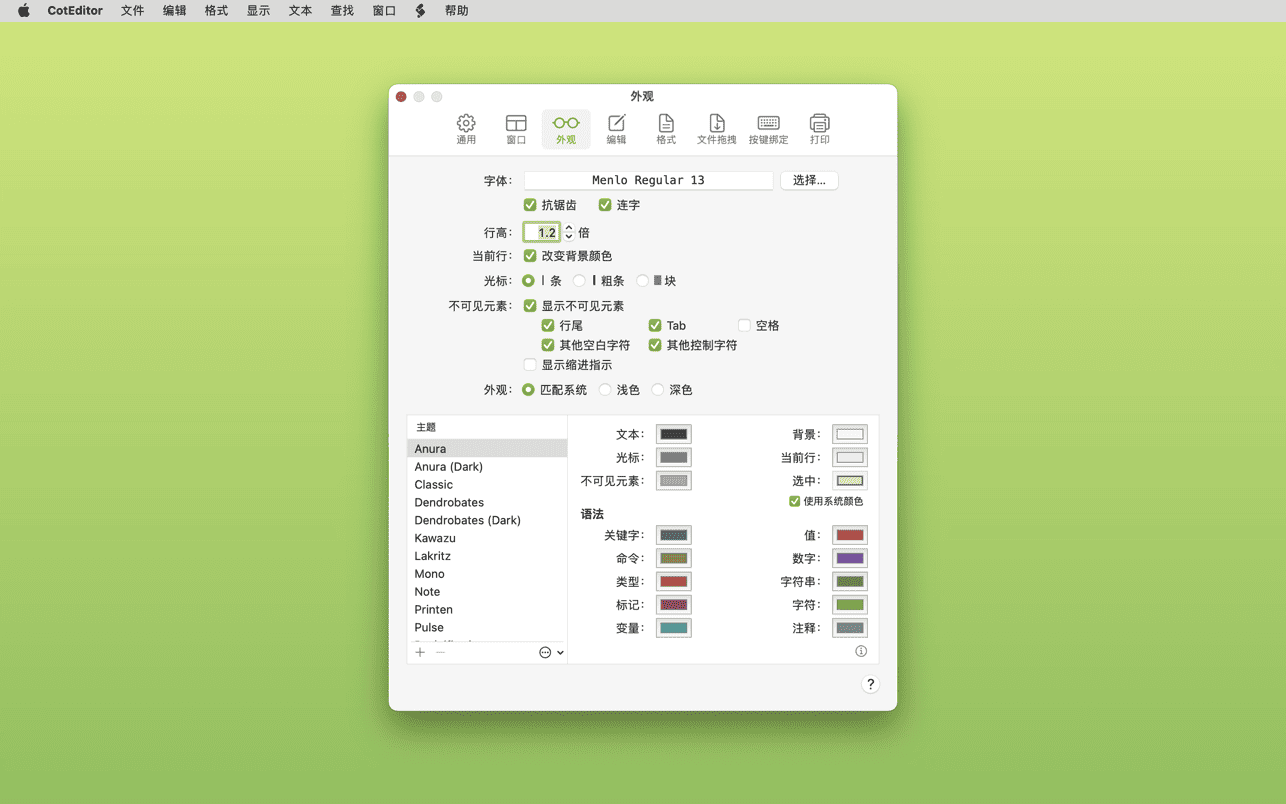The image size is (1286, 804).
Task: Click the help question mark button
Action: click(870, 684)
